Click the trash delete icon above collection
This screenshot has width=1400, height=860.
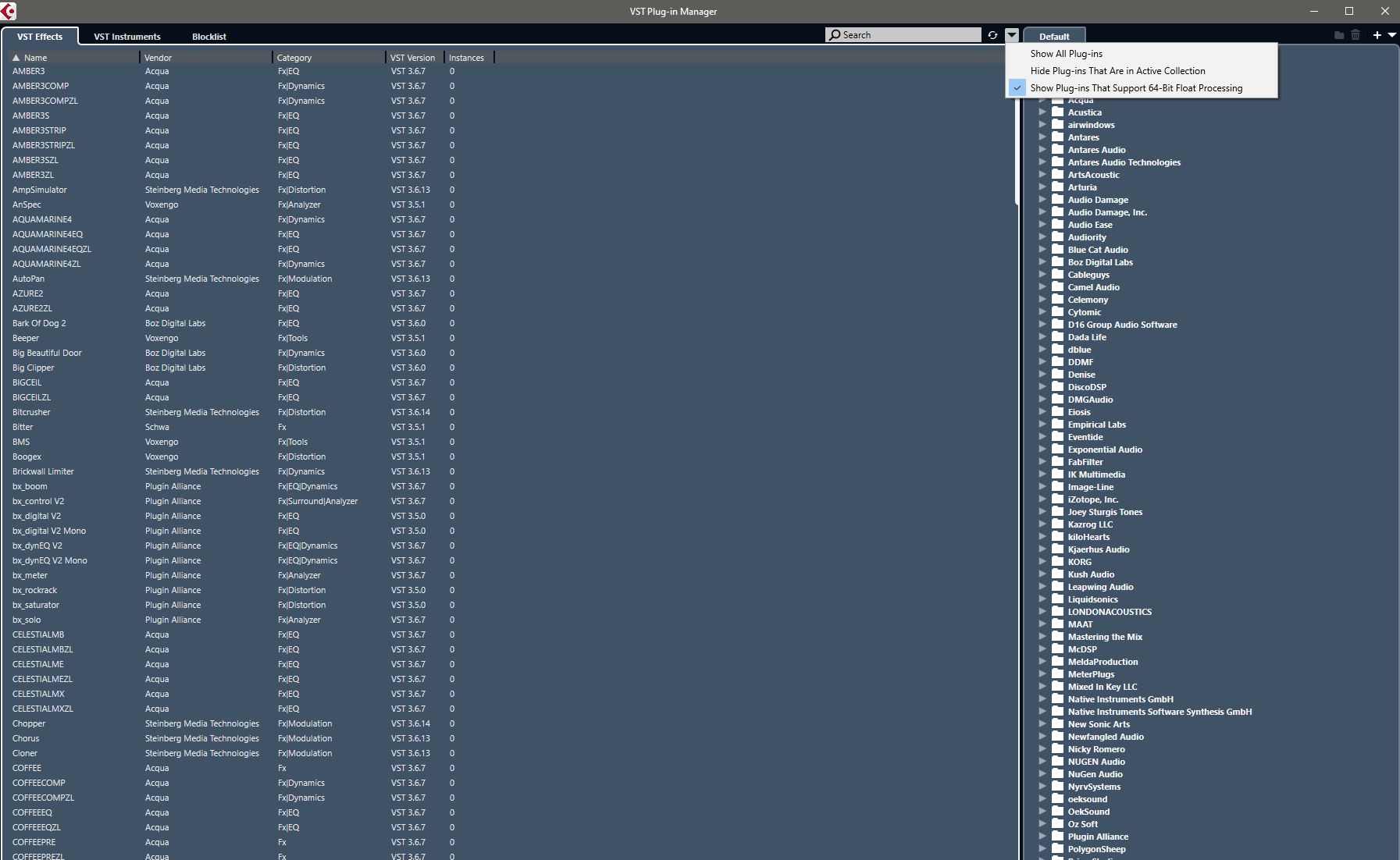[1355, 35]
